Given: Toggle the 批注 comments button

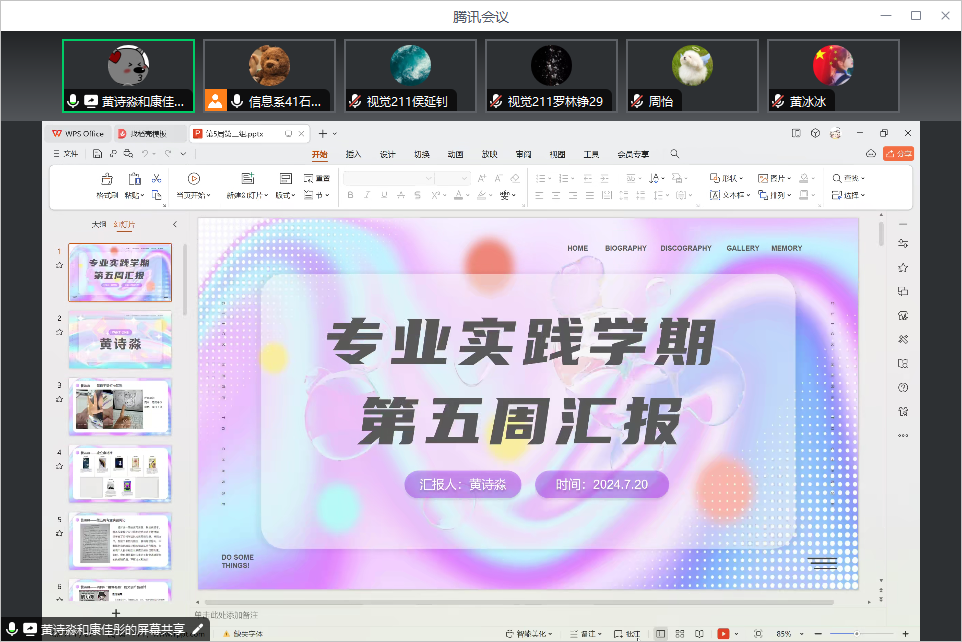Looking at the screenshot, I should point(627,634).
